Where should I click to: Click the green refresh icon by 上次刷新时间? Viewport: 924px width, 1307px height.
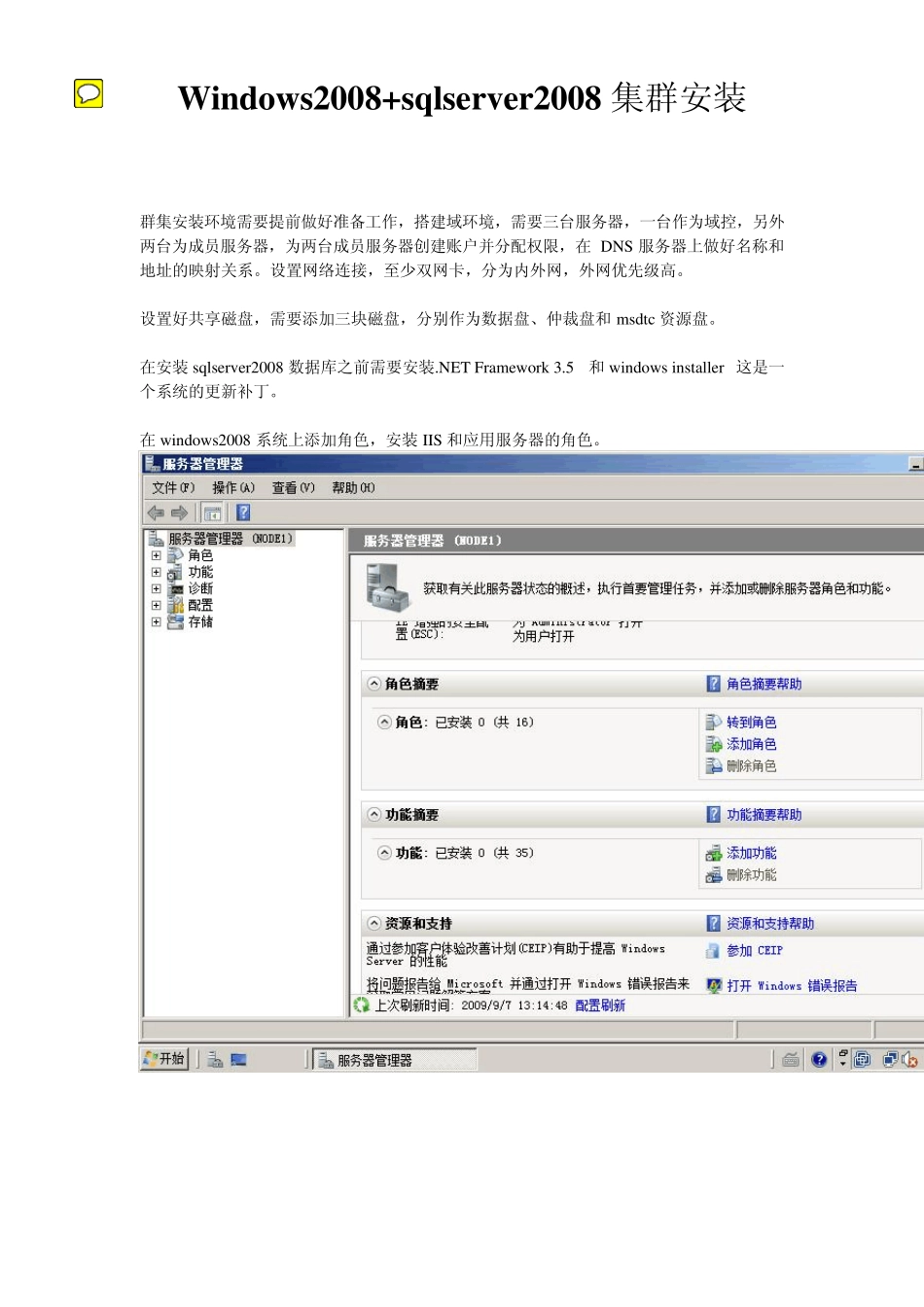tap(362, 1005)
